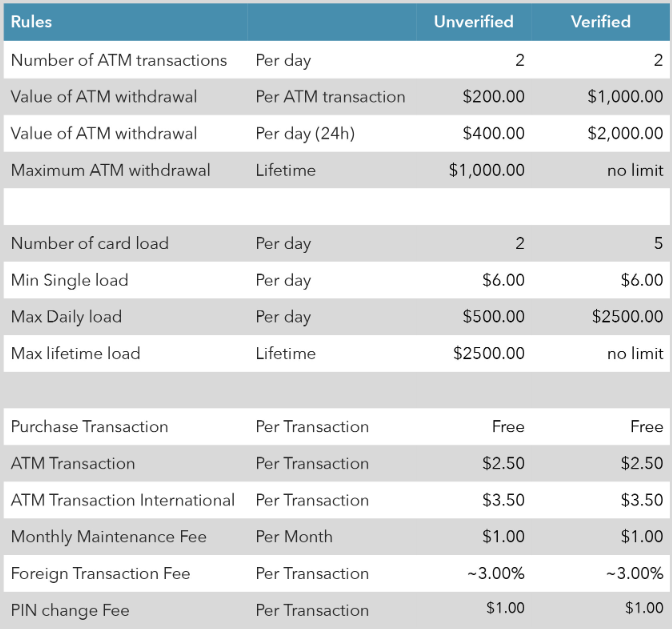Click the $200.00 unverified ATM withdrawal value
This screenshot has height=629, width=672.
point(494,97)
